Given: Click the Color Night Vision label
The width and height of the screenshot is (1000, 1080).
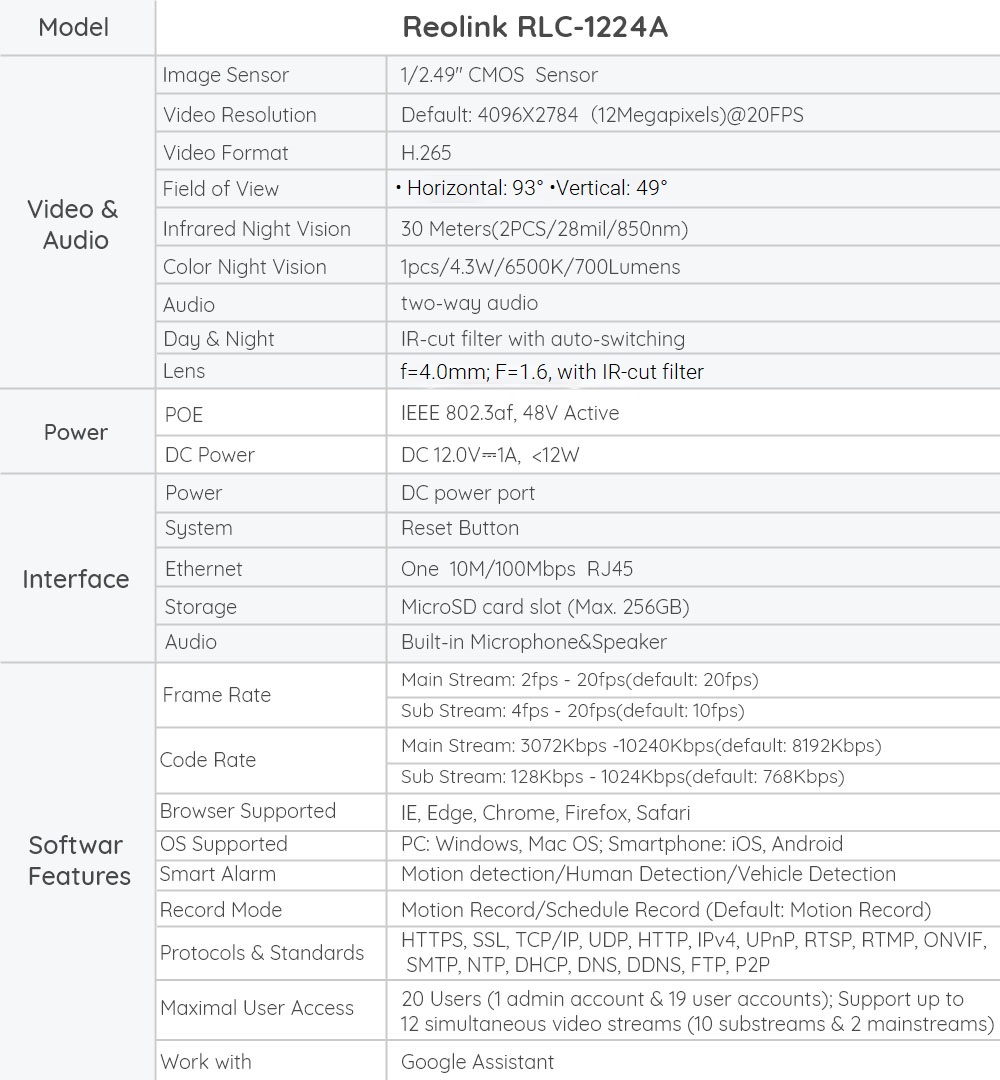Looking at the screenshot, I should [244, 267].
